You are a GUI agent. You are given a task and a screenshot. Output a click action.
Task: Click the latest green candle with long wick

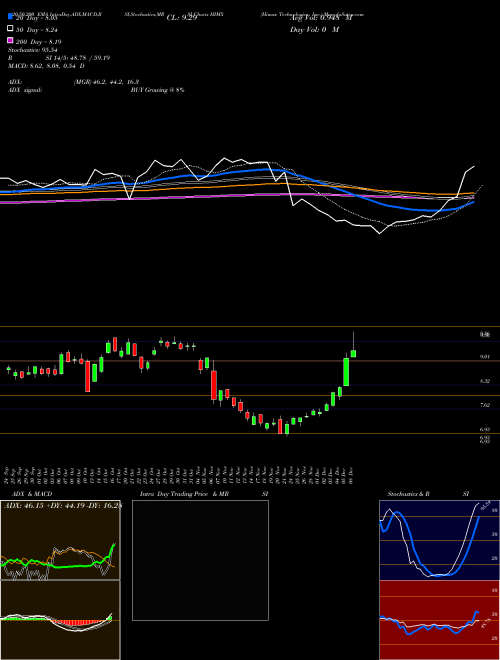pyautogui.click(x=354, y=353)
